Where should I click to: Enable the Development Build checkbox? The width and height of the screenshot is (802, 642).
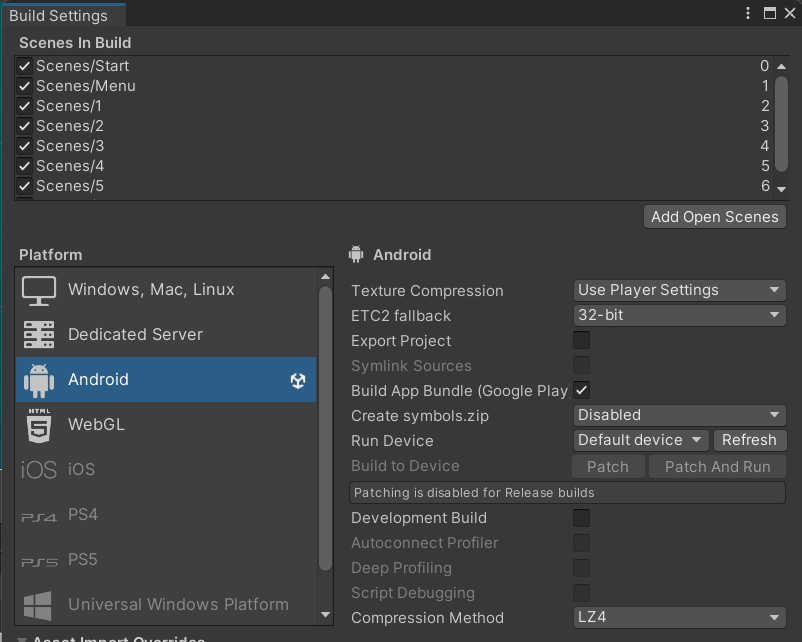pyautogui.click(x=581, y=518)
